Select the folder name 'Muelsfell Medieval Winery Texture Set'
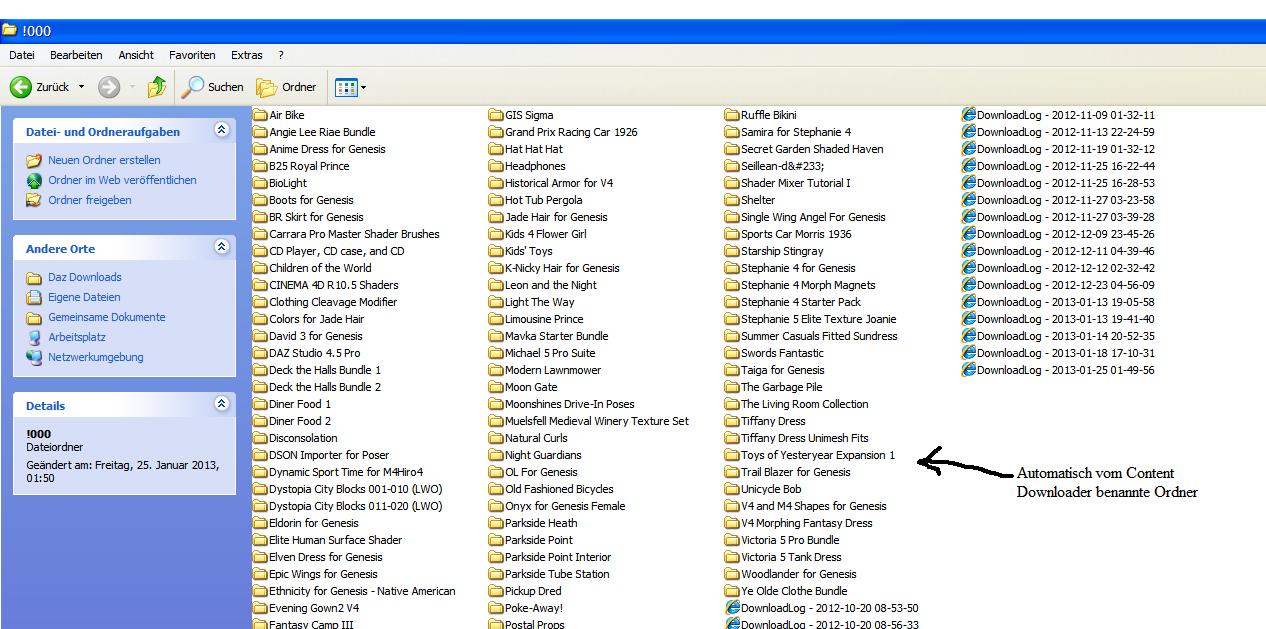Viewport: 1266px width, 629px height. (x=597, y=421)
